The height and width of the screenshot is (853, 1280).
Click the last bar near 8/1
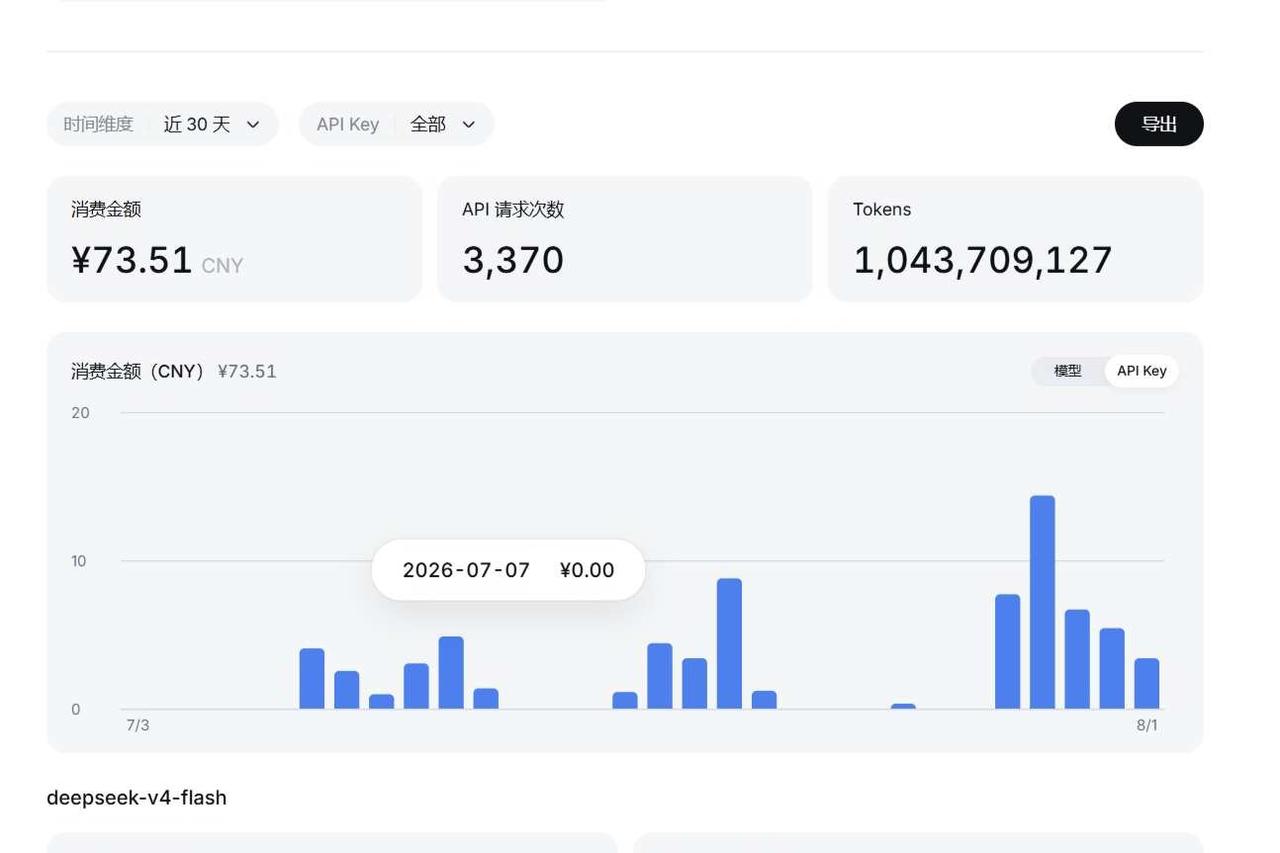click(1147, 684)
